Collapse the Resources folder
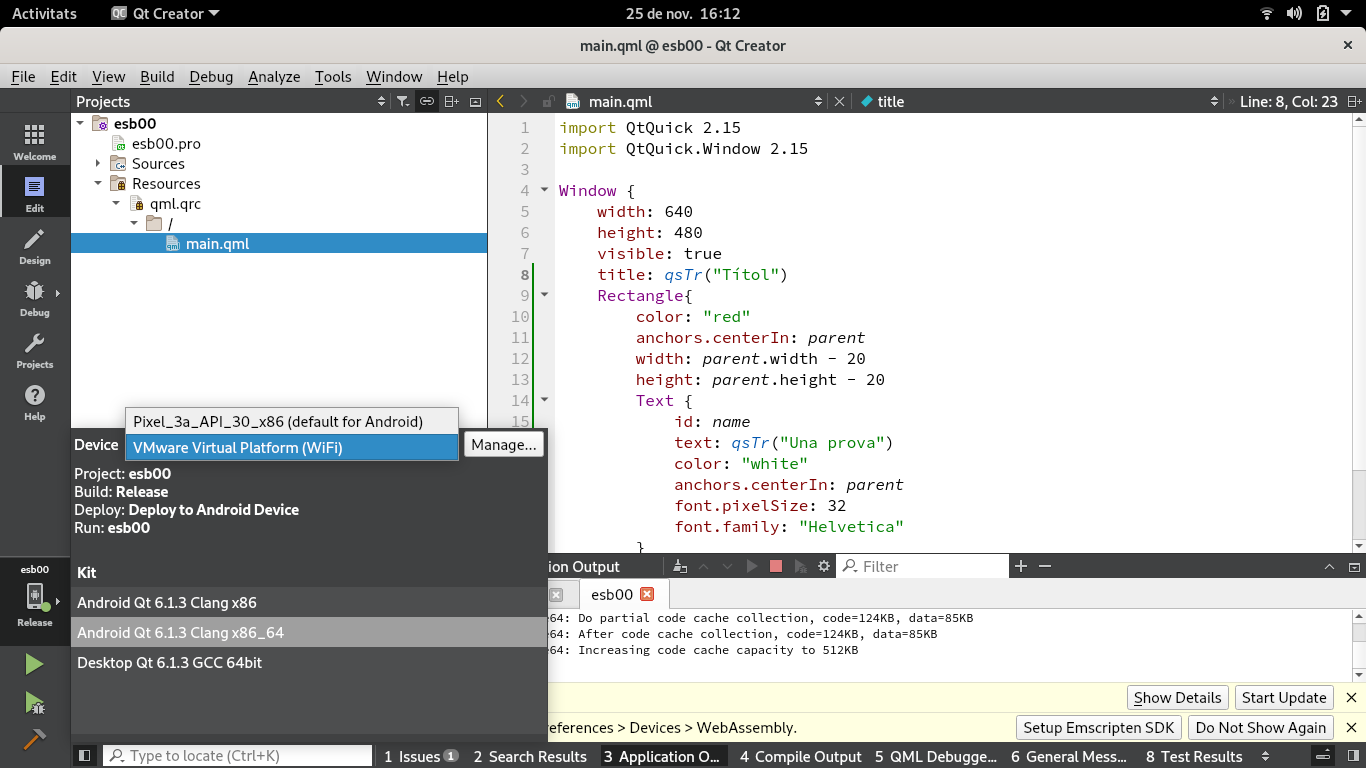The width and height of the screenshot is (1366, 768). pos(99,183)
